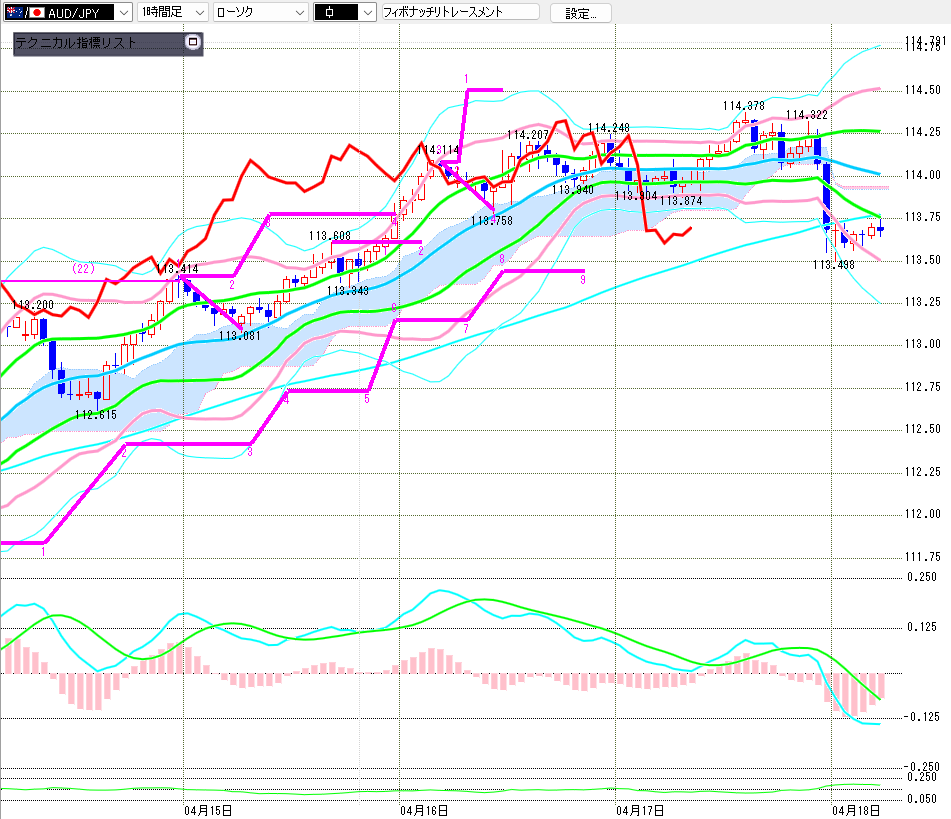Select the 04月16日 date axis label
Screen dimensions: 951x819
point(423,809)
